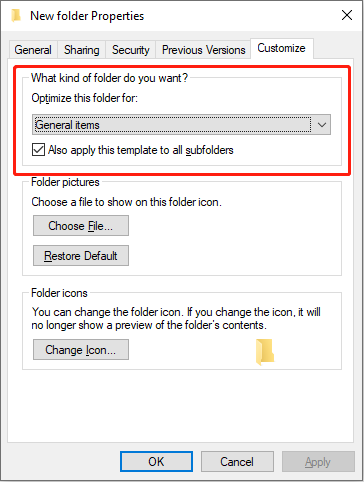Click the 'Folder icons' group heading
This screenshot has width=364, height=482.
point(59,293)
